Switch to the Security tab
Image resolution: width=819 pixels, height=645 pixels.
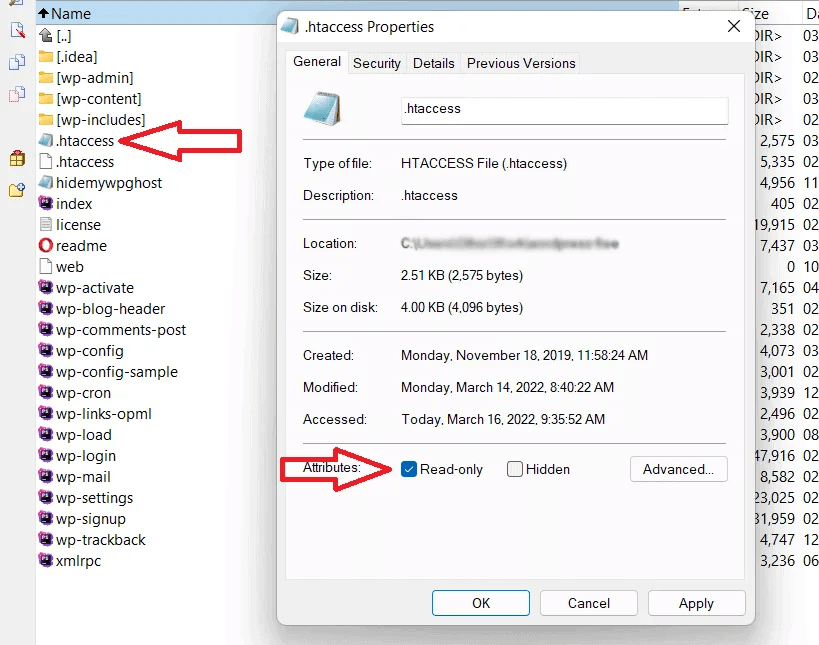(x=377, y=63)
